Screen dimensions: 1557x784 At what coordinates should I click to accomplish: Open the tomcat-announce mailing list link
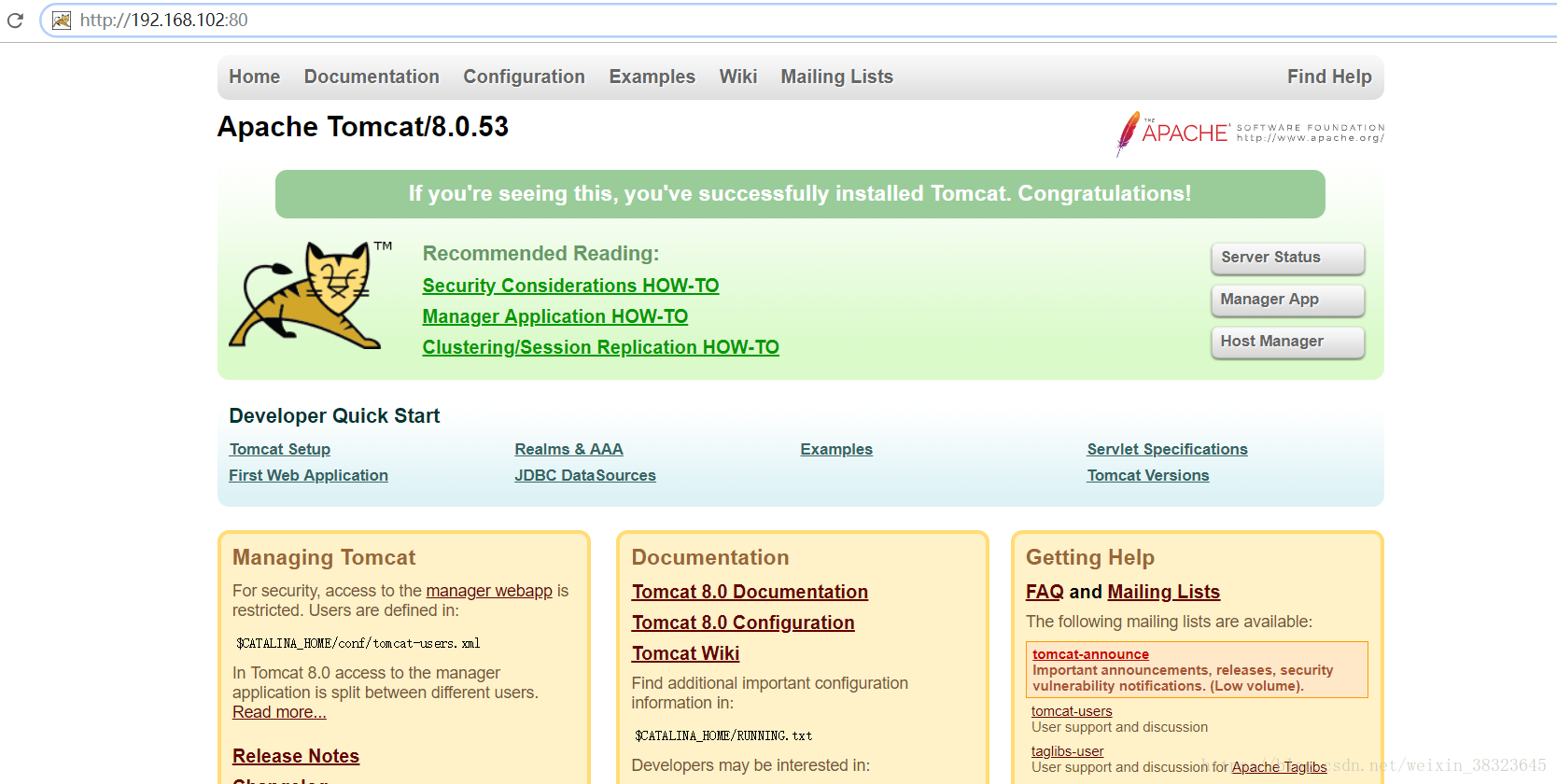[x=1090, y=654]
